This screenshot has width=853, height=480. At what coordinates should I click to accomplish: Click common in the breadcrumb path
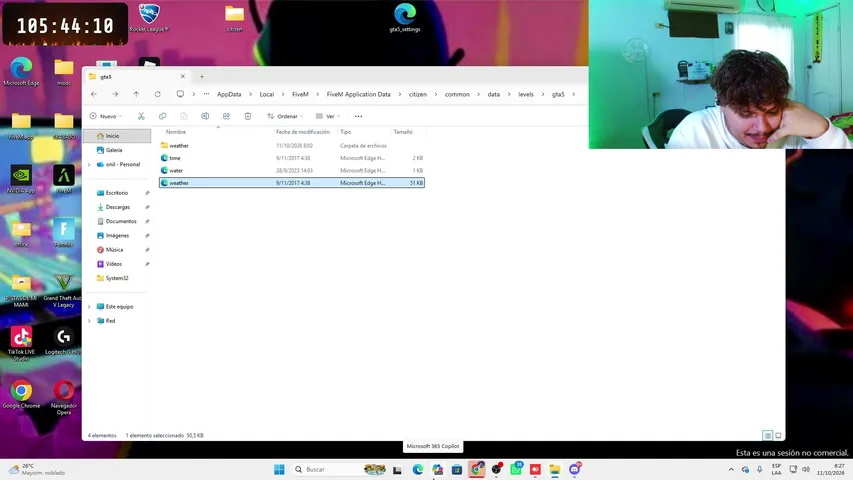coord(457,94)
